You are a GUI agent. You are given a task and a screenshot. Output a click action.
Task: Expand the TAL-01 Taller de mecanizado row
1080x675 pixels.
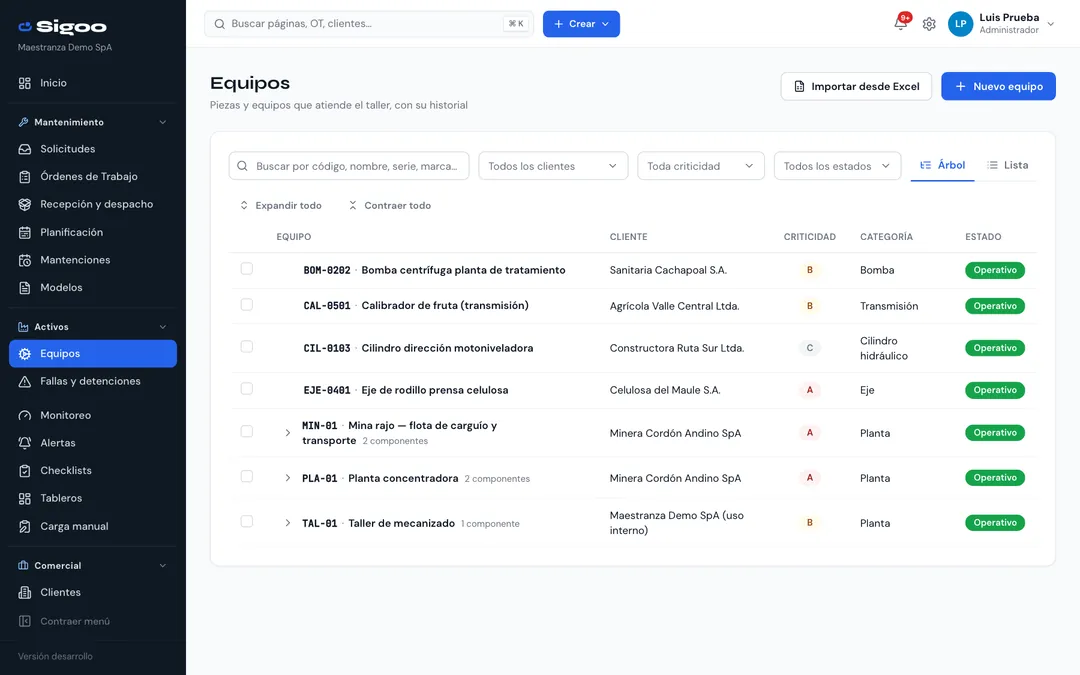(288, 523)
